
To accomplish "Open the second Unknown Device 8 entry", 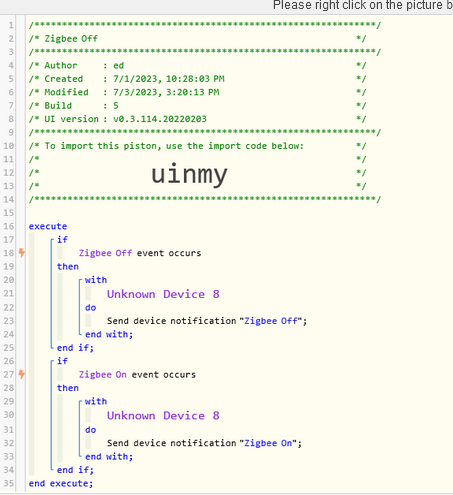I will point(163,415).
